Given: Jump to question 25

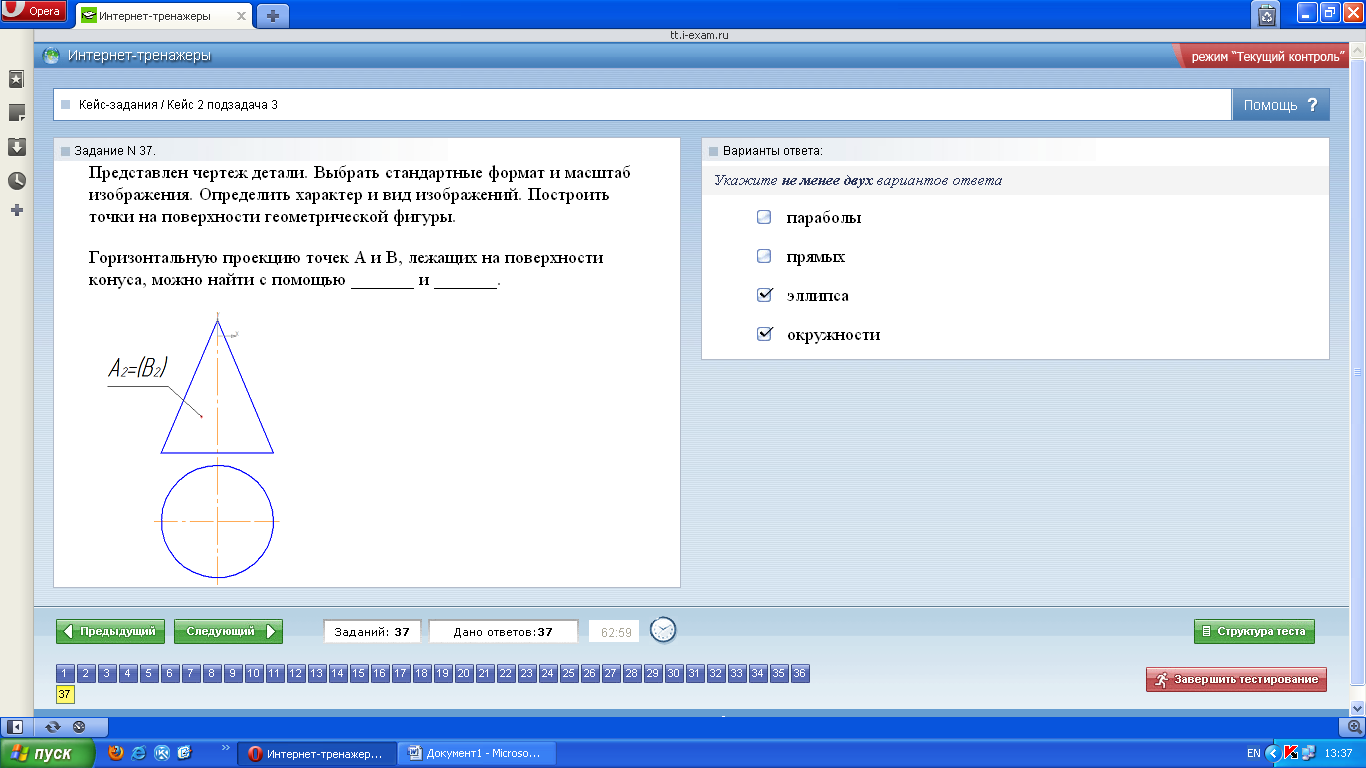Looking at the screenshot, I should click(x=569, y=674).
